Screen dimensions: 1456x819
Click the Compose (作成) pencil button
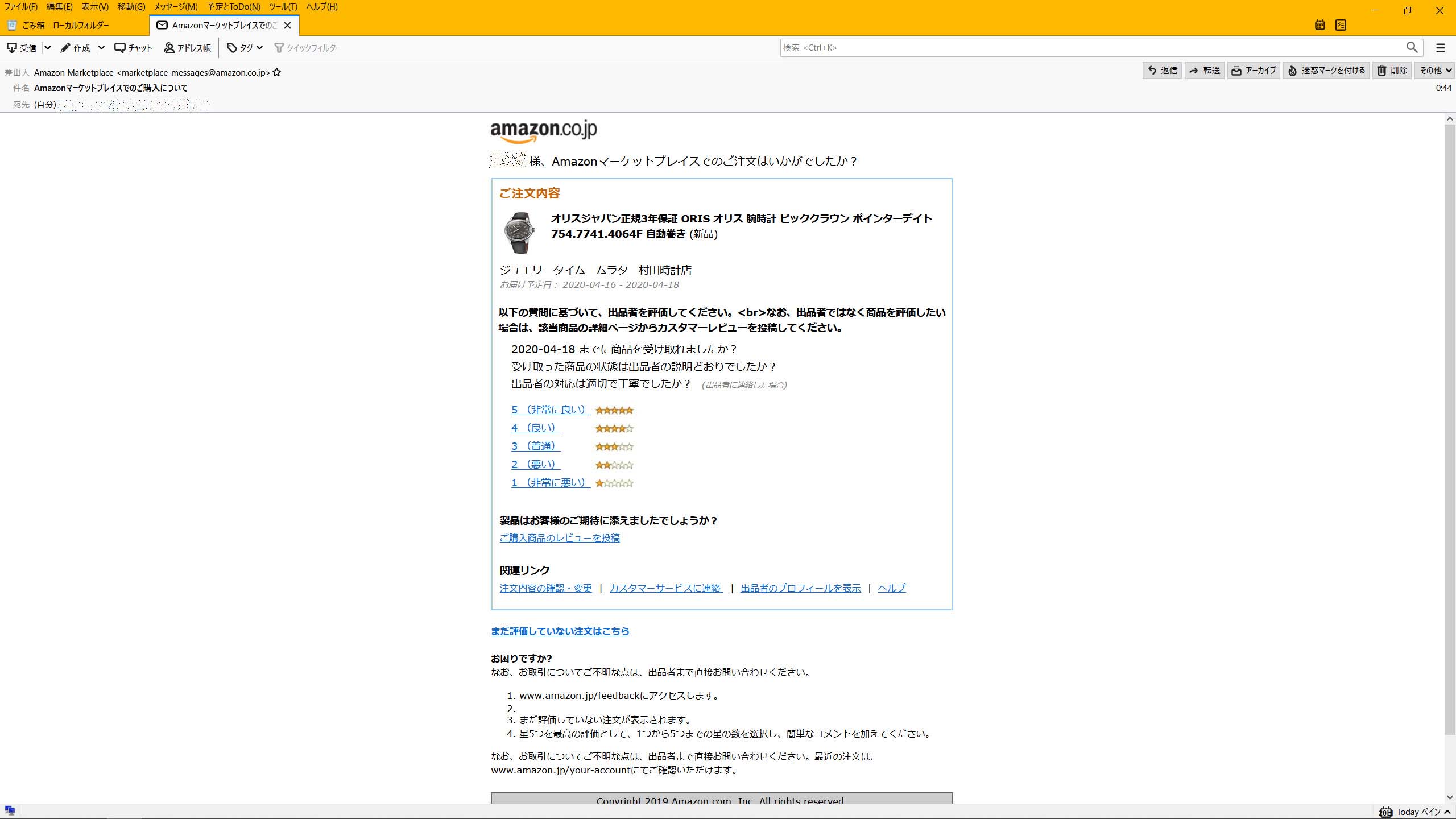(76, 48)
